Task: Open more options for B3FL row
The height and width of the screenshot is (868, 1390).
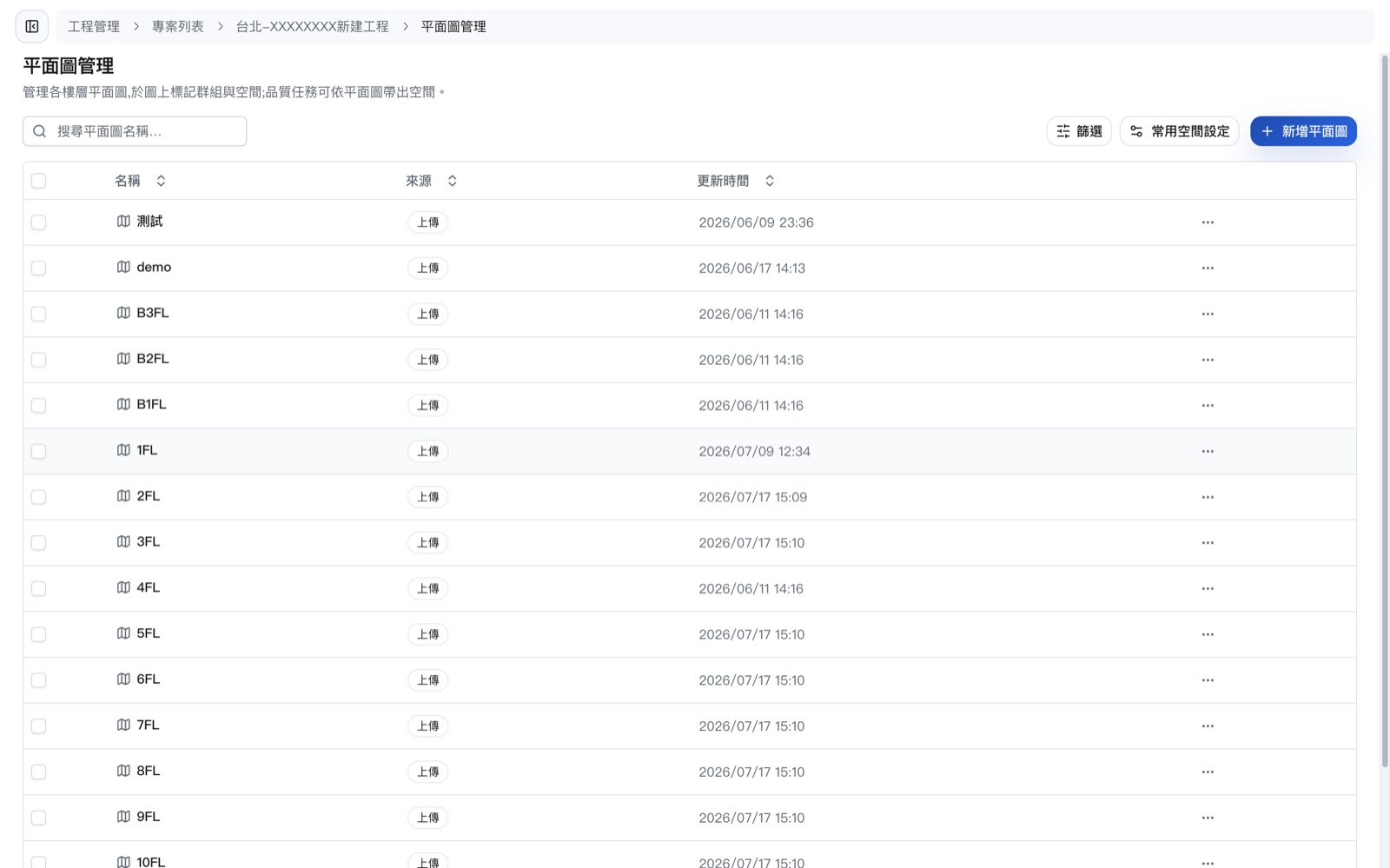Action: click(x=1208, y=314)
